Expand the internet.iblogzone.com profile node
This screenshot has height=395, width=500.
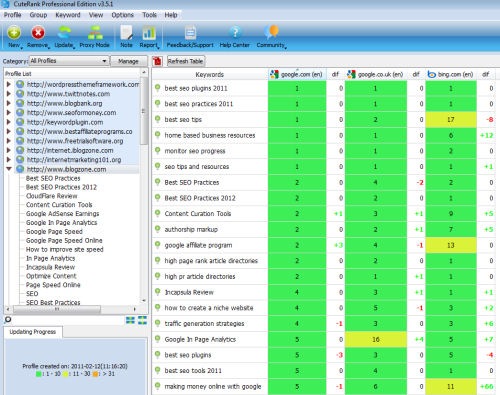point(9,150)
